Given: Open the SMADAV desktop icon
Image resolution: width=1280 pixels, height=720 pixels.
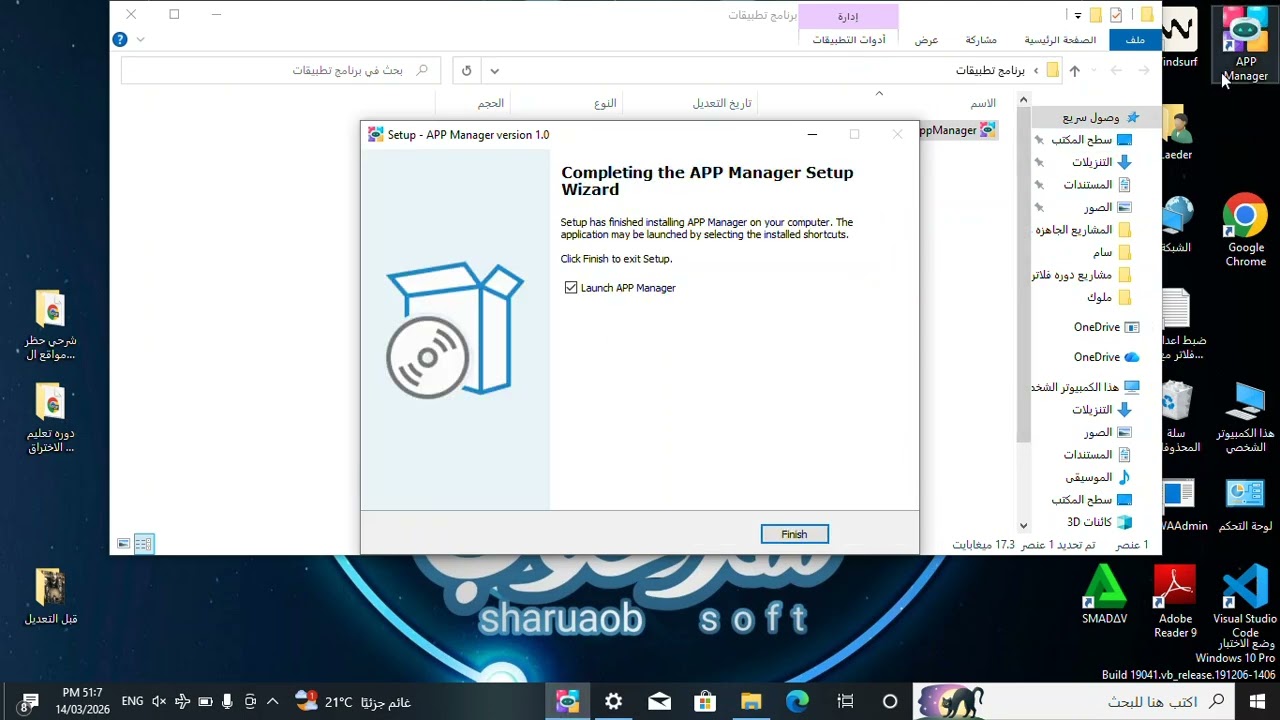Looking at the screenshot, I should tap(1105, 595).
